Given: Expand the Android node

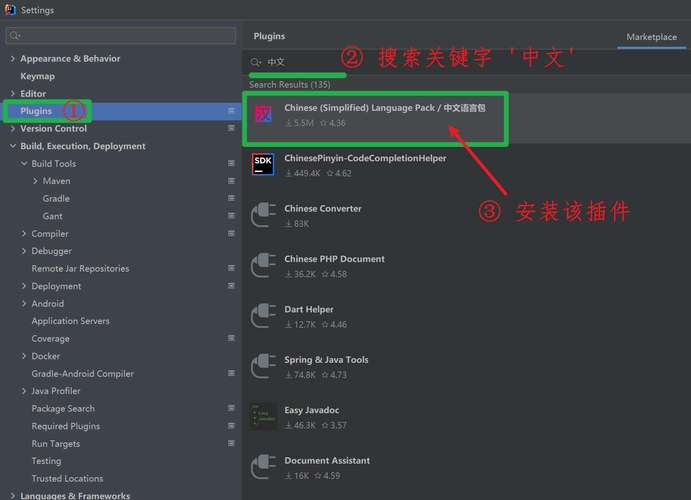Looking at the screenshot, I should (x=24, y=304).
